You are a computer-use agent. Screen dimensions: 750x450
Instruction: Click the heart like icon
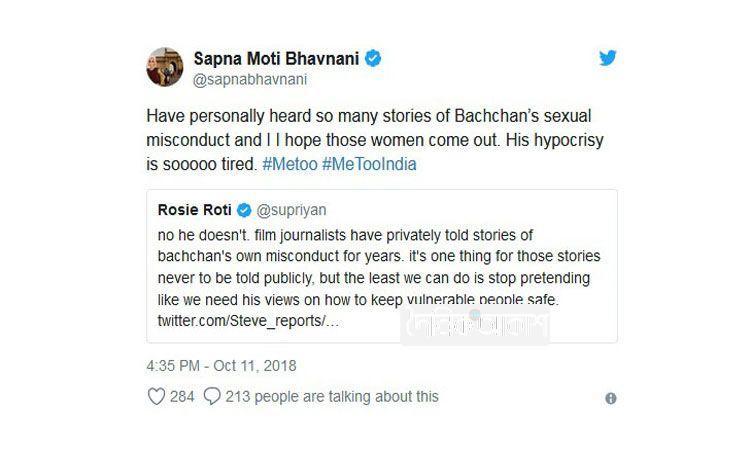coord(156,397)
